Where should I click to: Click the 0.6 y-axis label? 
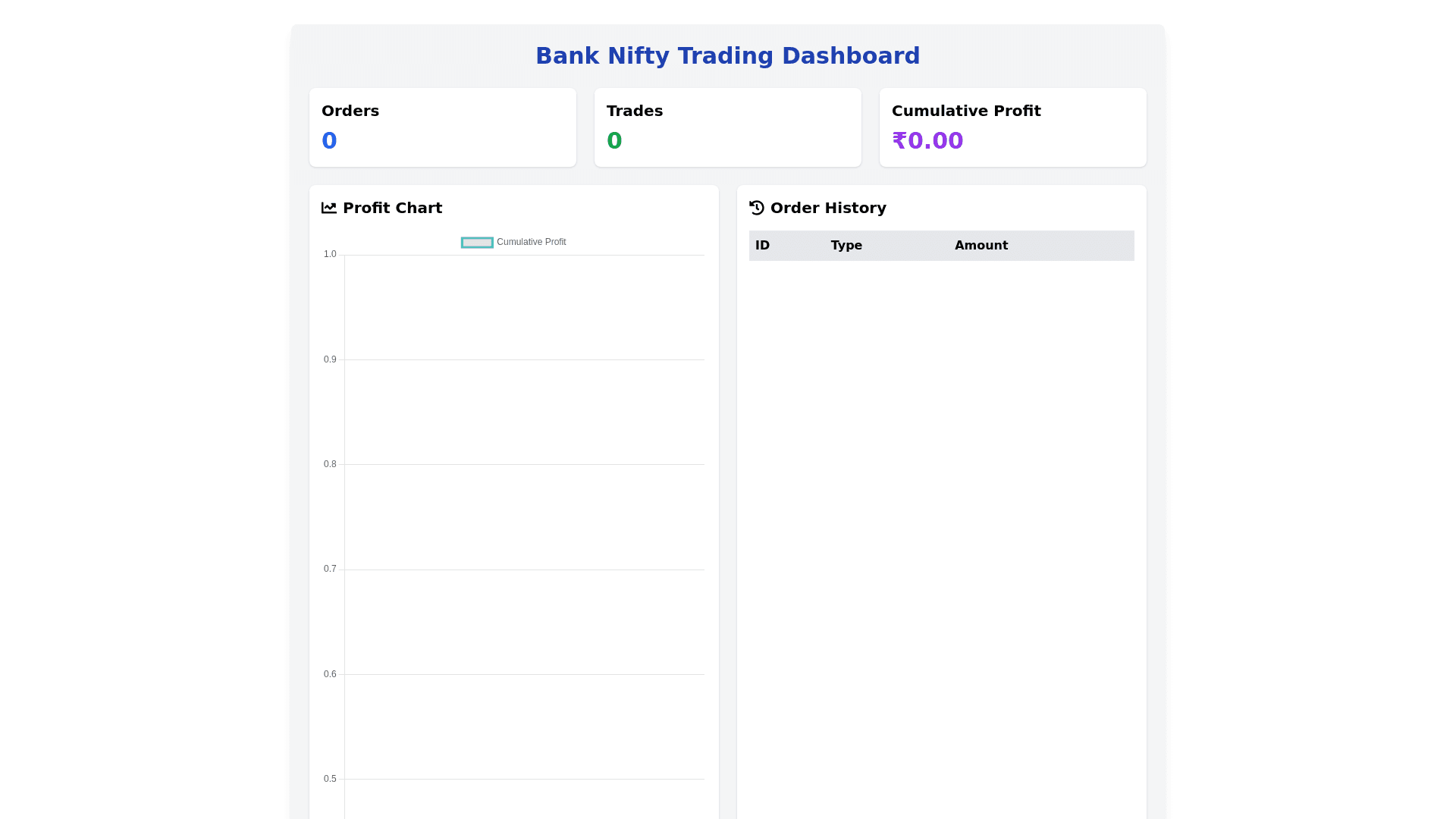330,674
